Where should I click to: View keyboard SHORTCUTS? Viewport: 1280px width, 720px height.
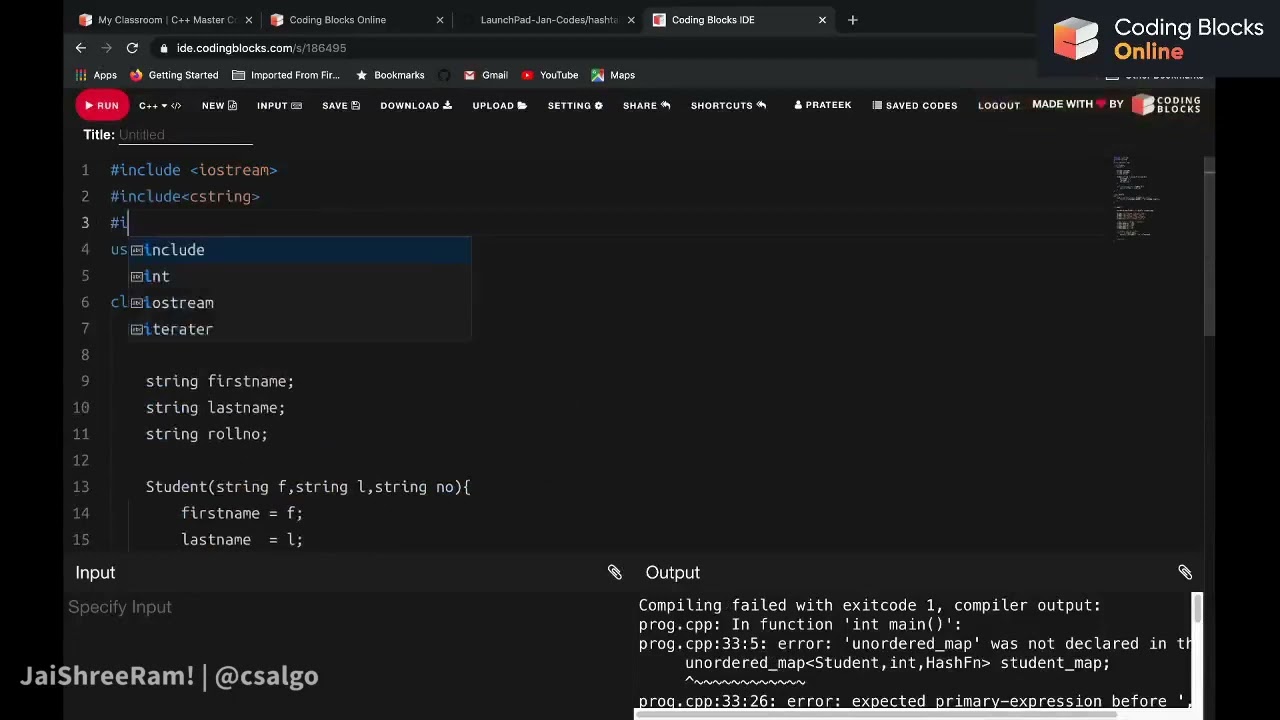728,105
